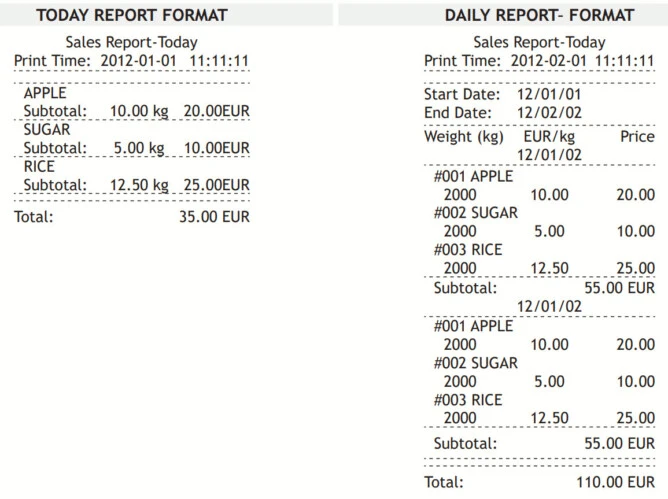Click the 35.00 EUR total amount
Viewport: 668px width, 499px height.
(214, 216)
